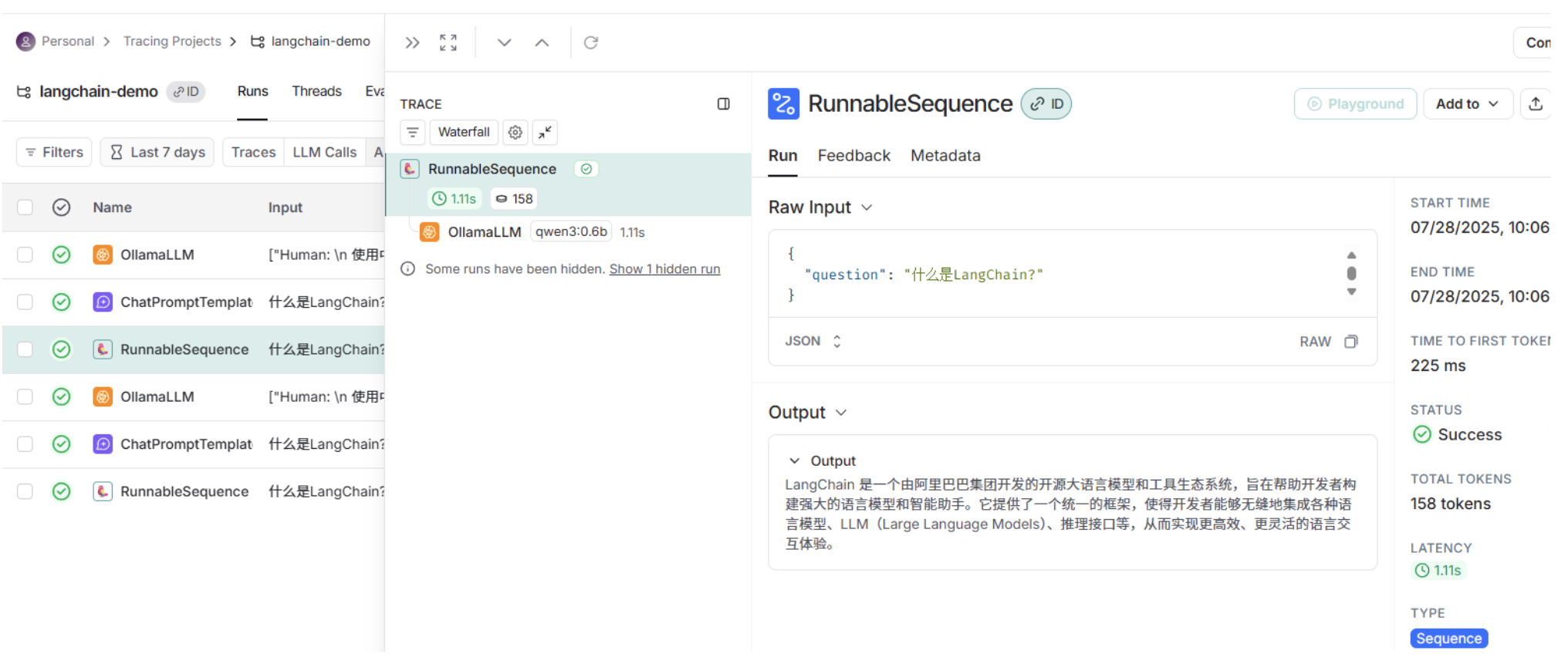Change JSON format selector
This screenshot has height=671, width=1568.
(x=813, y=342)
